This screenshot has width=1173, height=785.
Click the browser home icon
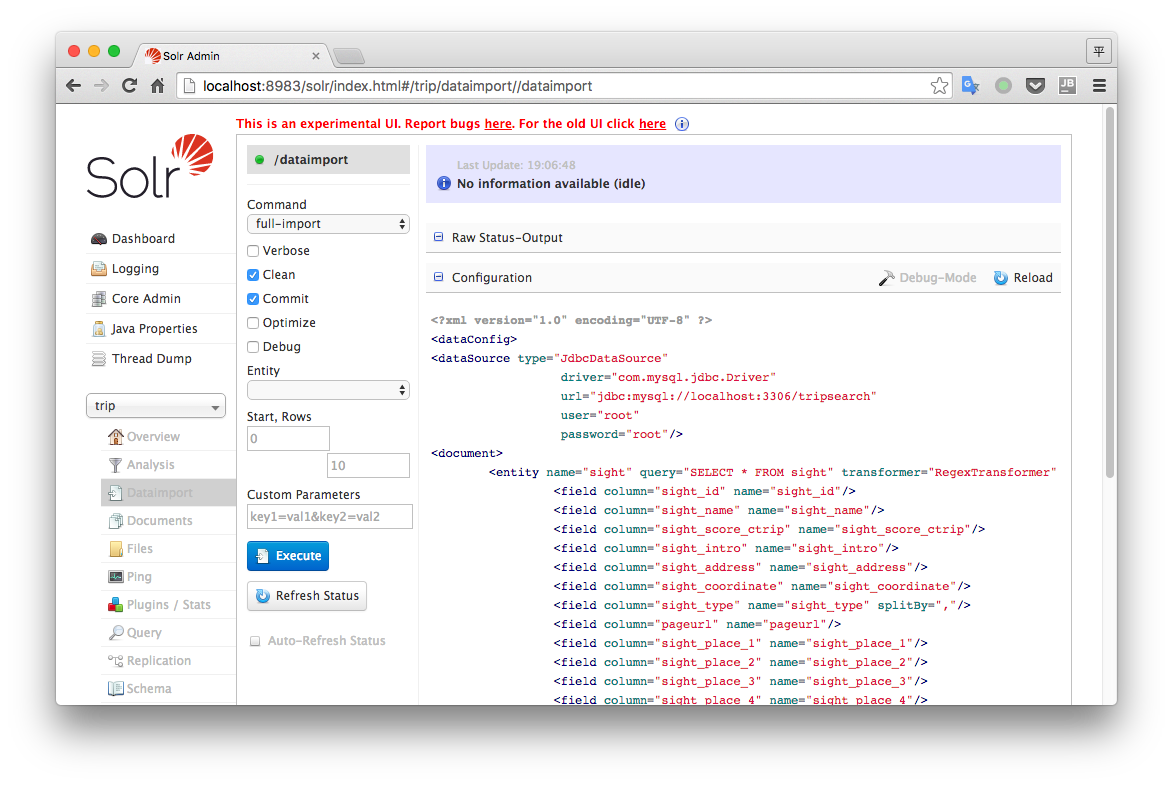157,86
